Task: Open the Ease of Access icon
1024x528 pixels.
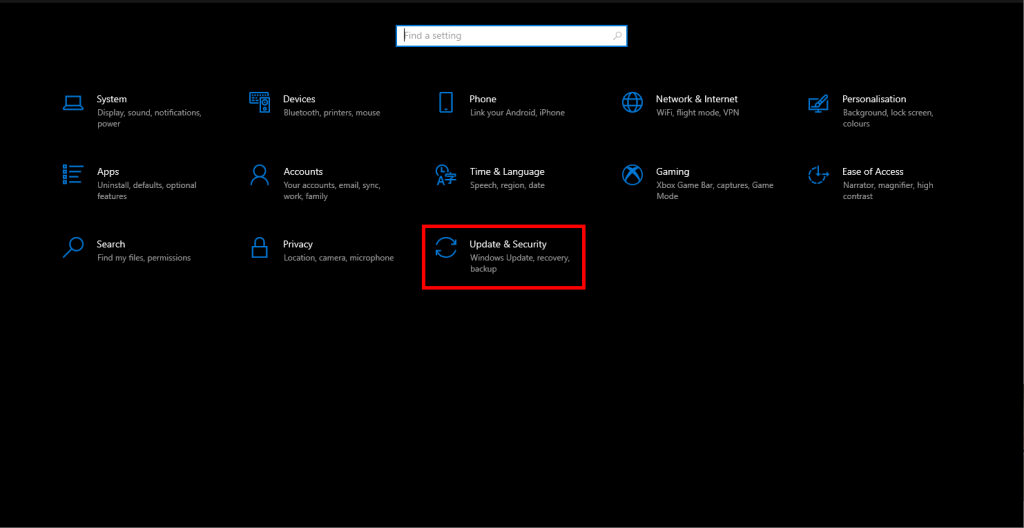Action: point(818,175)
